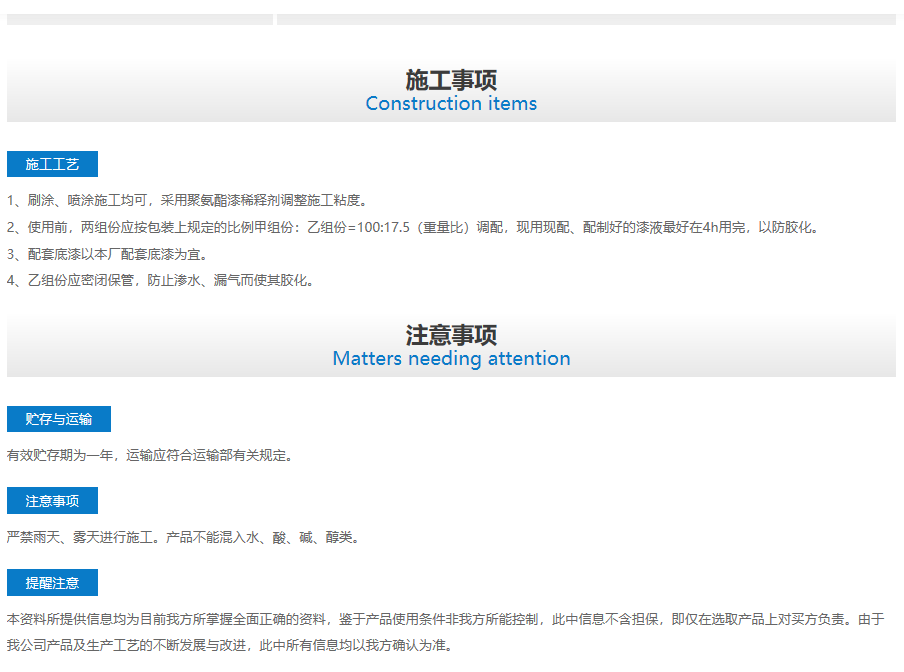Viewport: 904px width, 672px height.
Task: Click line 3 about 配套底漆
Action: (107, 254)
